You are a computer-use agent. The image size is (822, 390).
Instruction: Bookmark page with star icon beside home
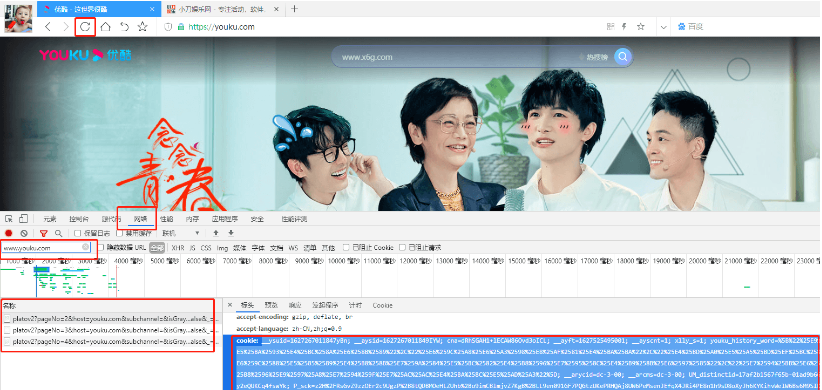(142, 27)
